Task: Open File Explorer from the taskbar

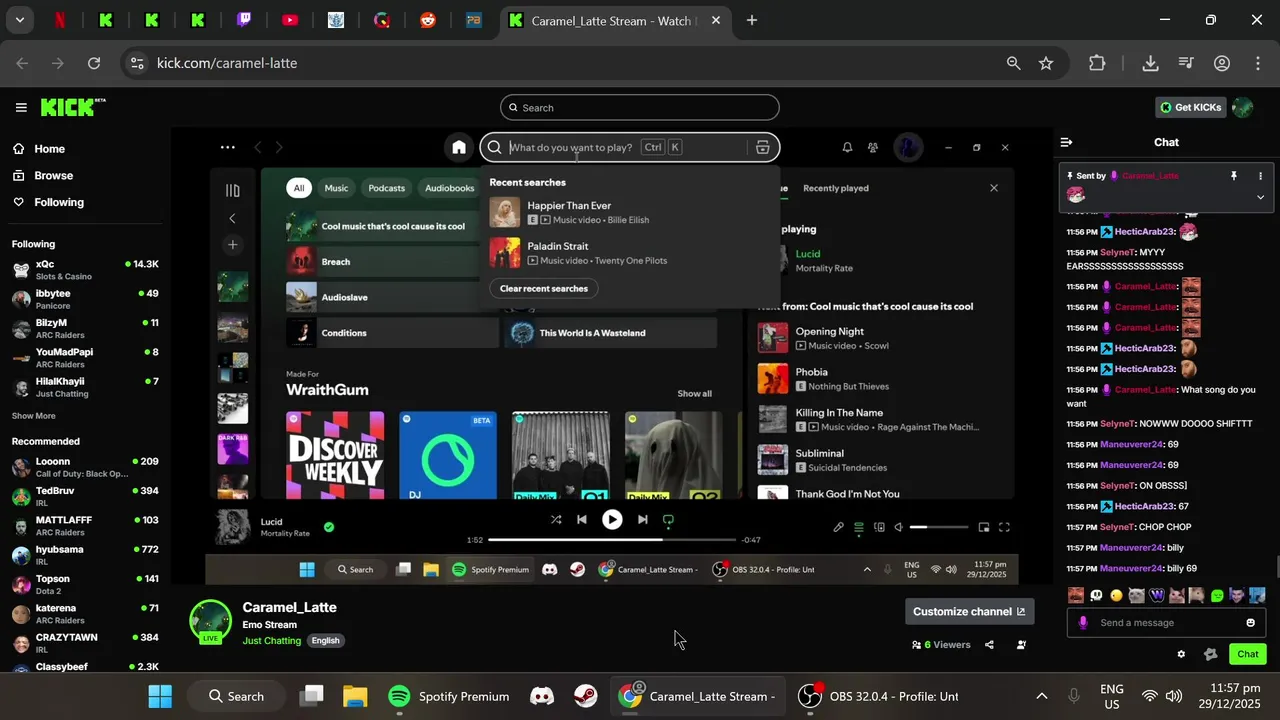Action: pyautogui.click(x=355, y=696)
